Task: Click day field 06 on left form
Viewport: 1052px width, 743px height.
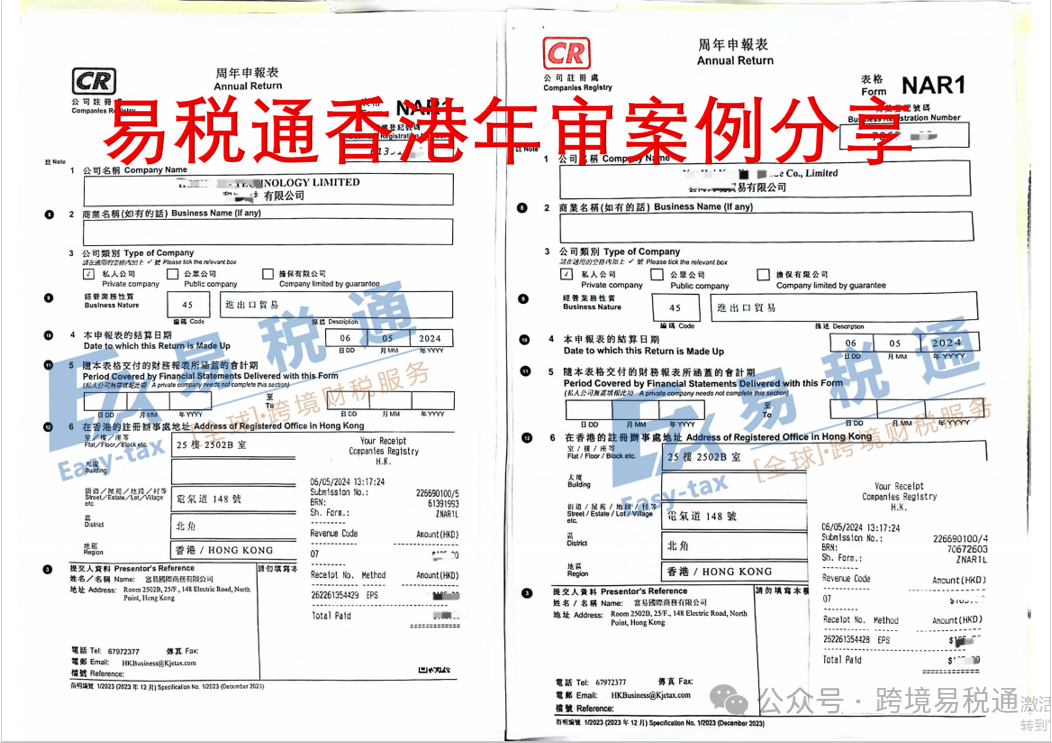Action: (x=345, y=338)
